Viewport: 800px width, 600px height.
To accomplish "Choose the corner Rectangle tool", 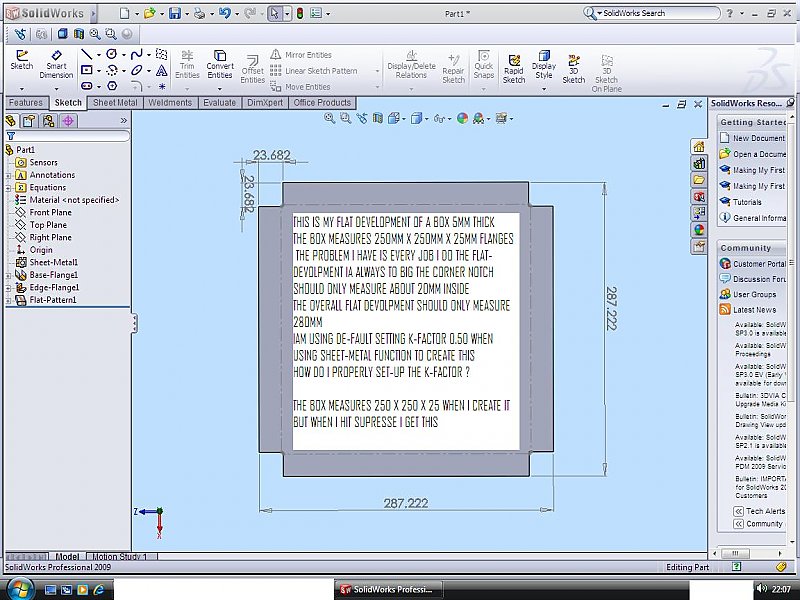I will [x=87, y=70].
